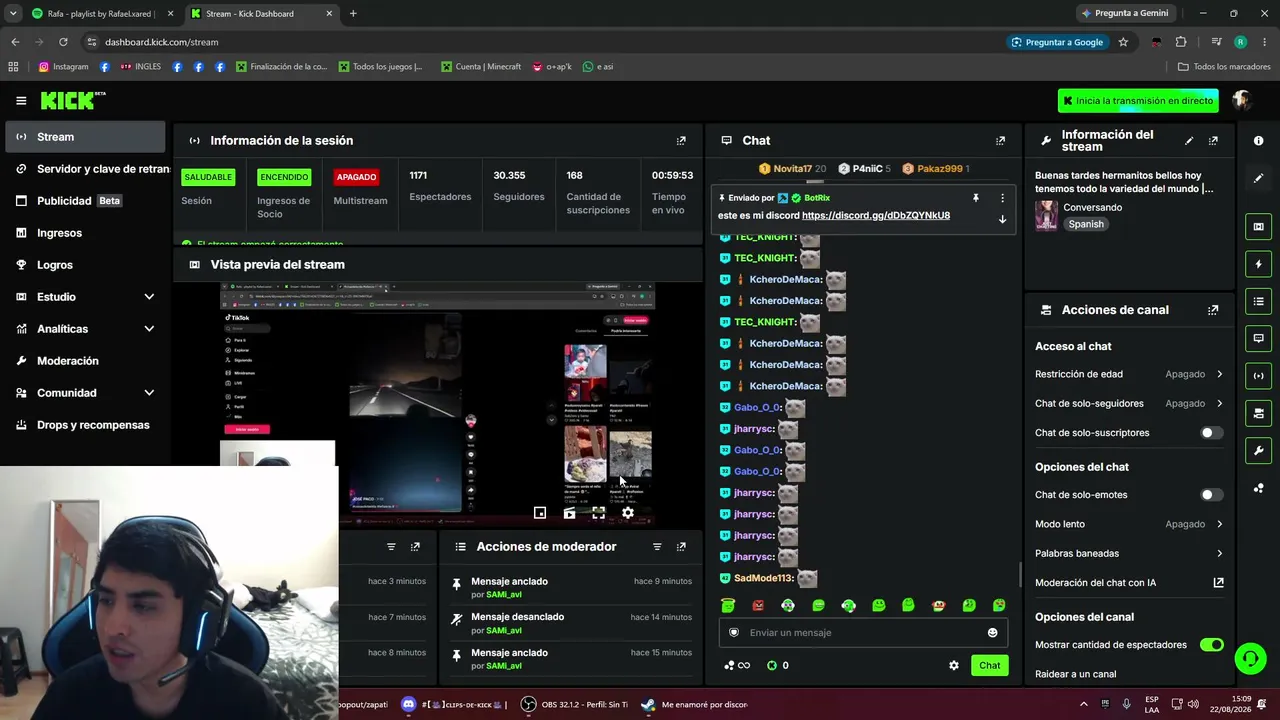Switch to the Rafa playlist browser tab
The image size is (1280, 720).
[101, 14]
